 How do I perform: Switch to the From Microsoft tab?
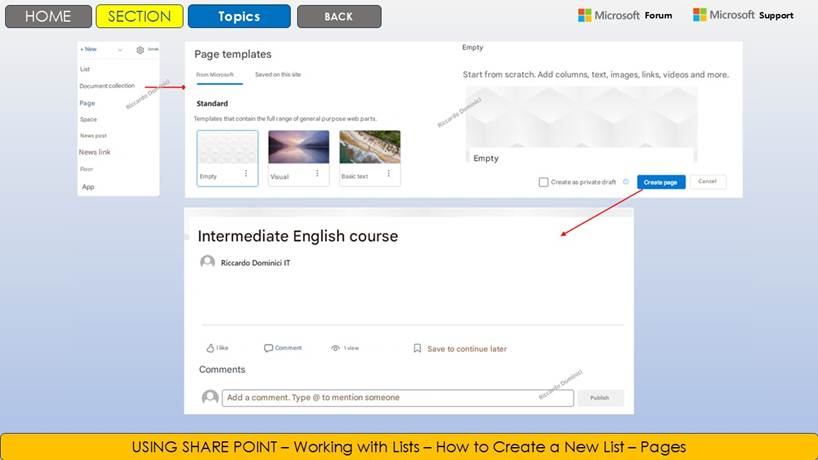[x=215, y=75]
